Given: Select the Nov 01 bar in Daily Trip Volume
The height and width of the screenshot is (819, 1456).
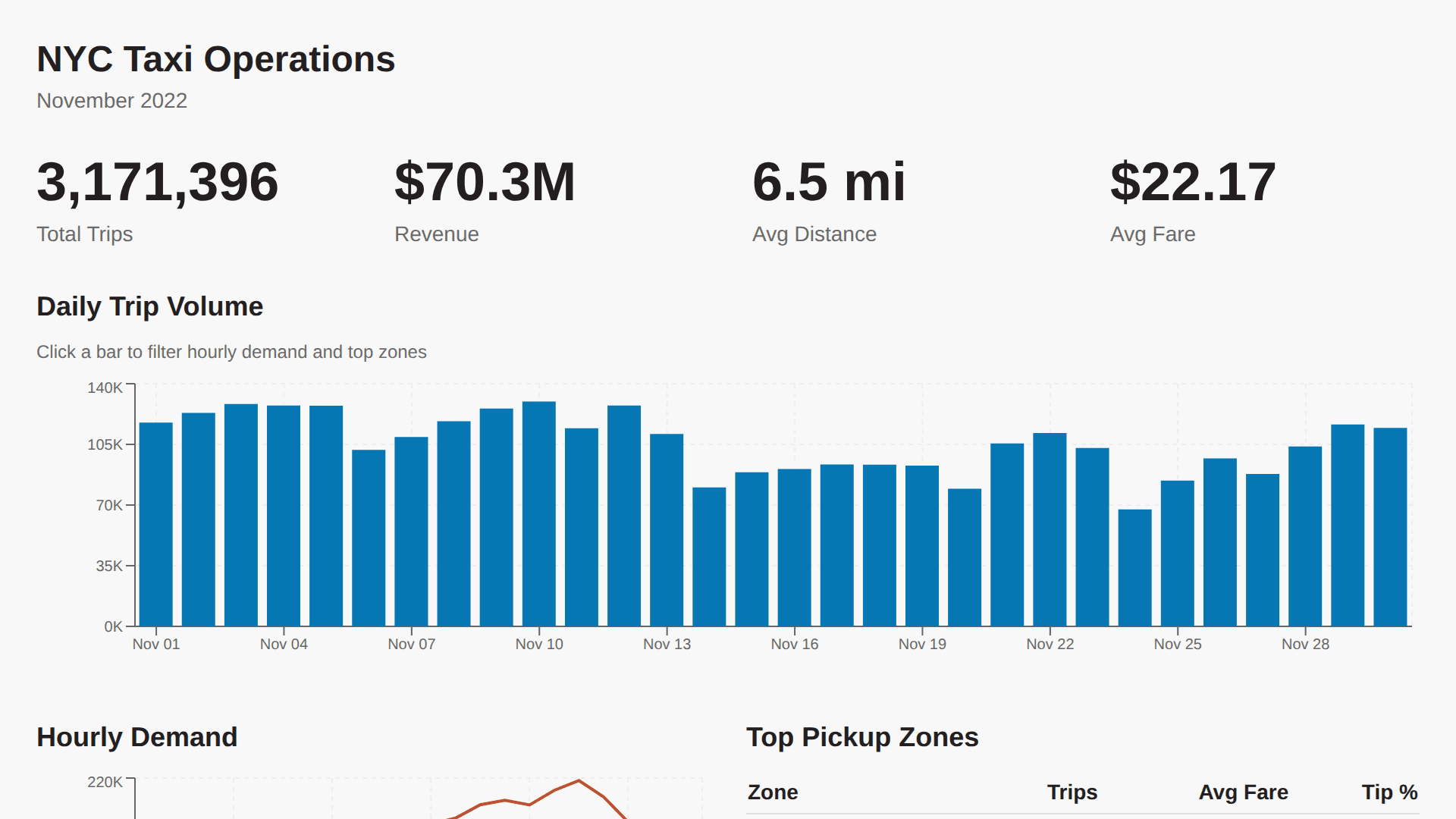Looking at the screenshot, I should [157, 523].
